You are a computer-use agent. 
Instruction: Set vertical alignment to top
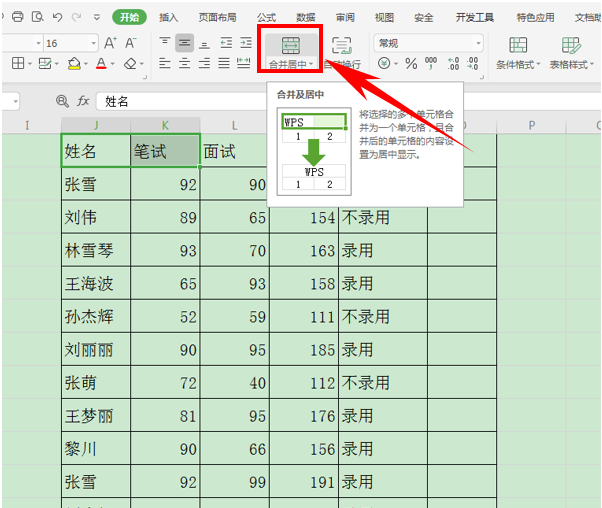165,42
